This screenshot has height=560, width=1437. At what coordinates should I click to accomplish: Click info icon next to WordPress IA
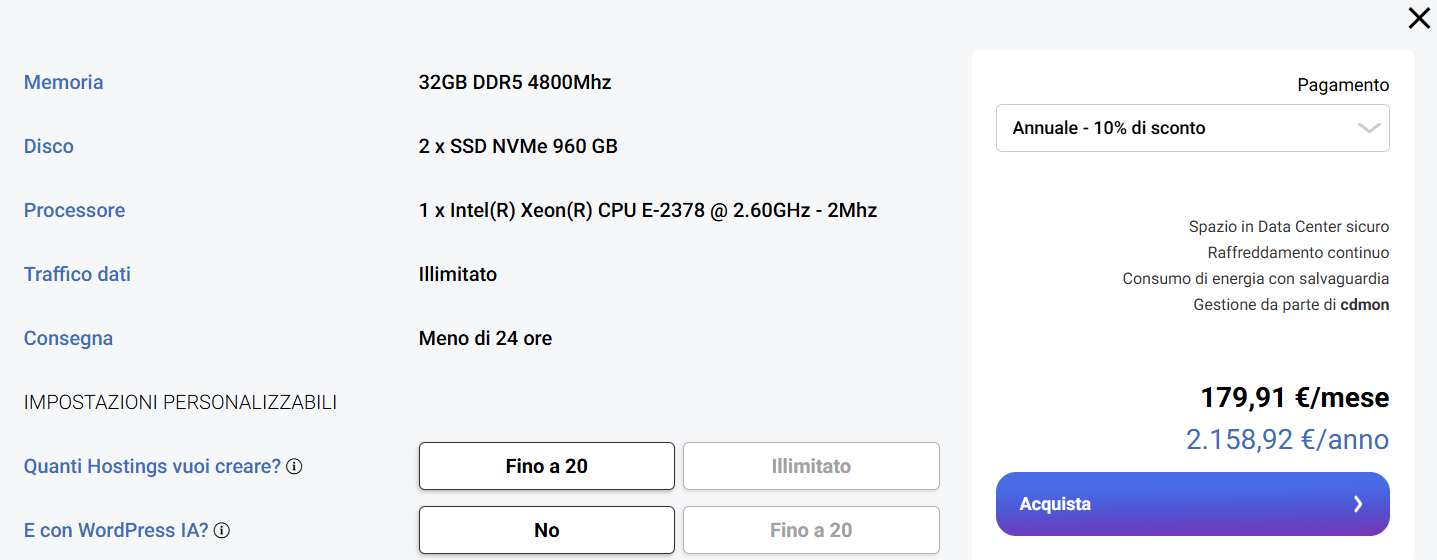point(222,531)
